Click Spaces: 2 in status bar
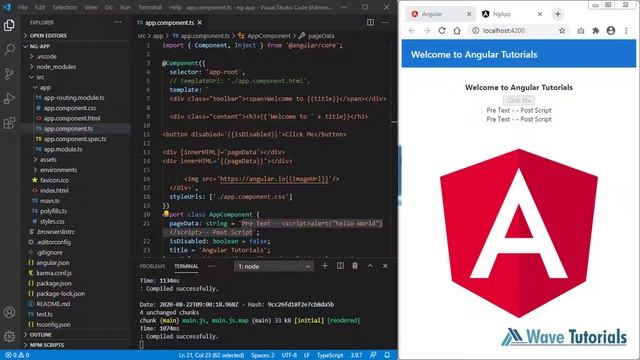 (x=262, y=355)
